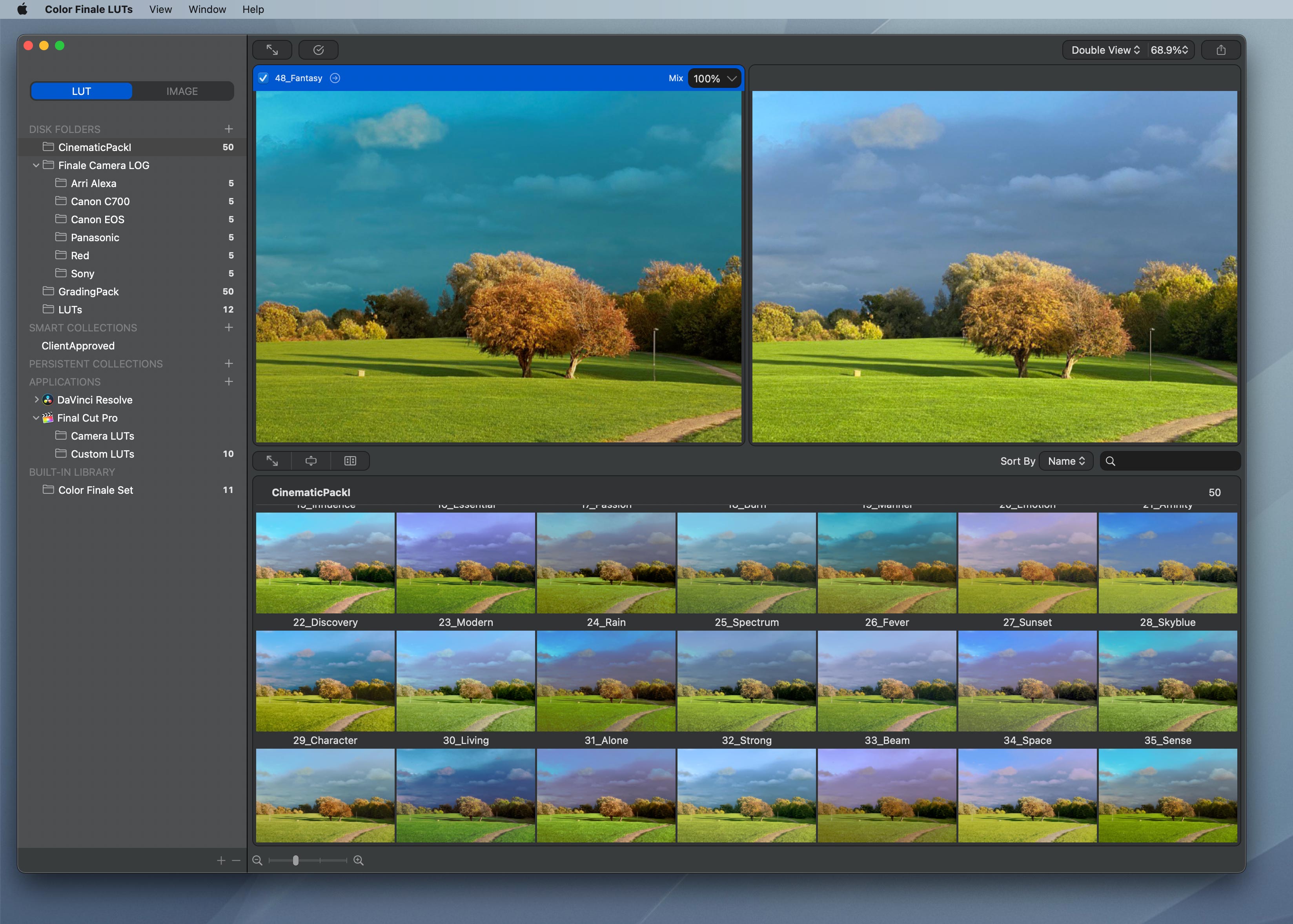The width and height of the screenshot is (1293, 924).
Task: Select the Arri Alexa folder
Action: tap(132, 183)
